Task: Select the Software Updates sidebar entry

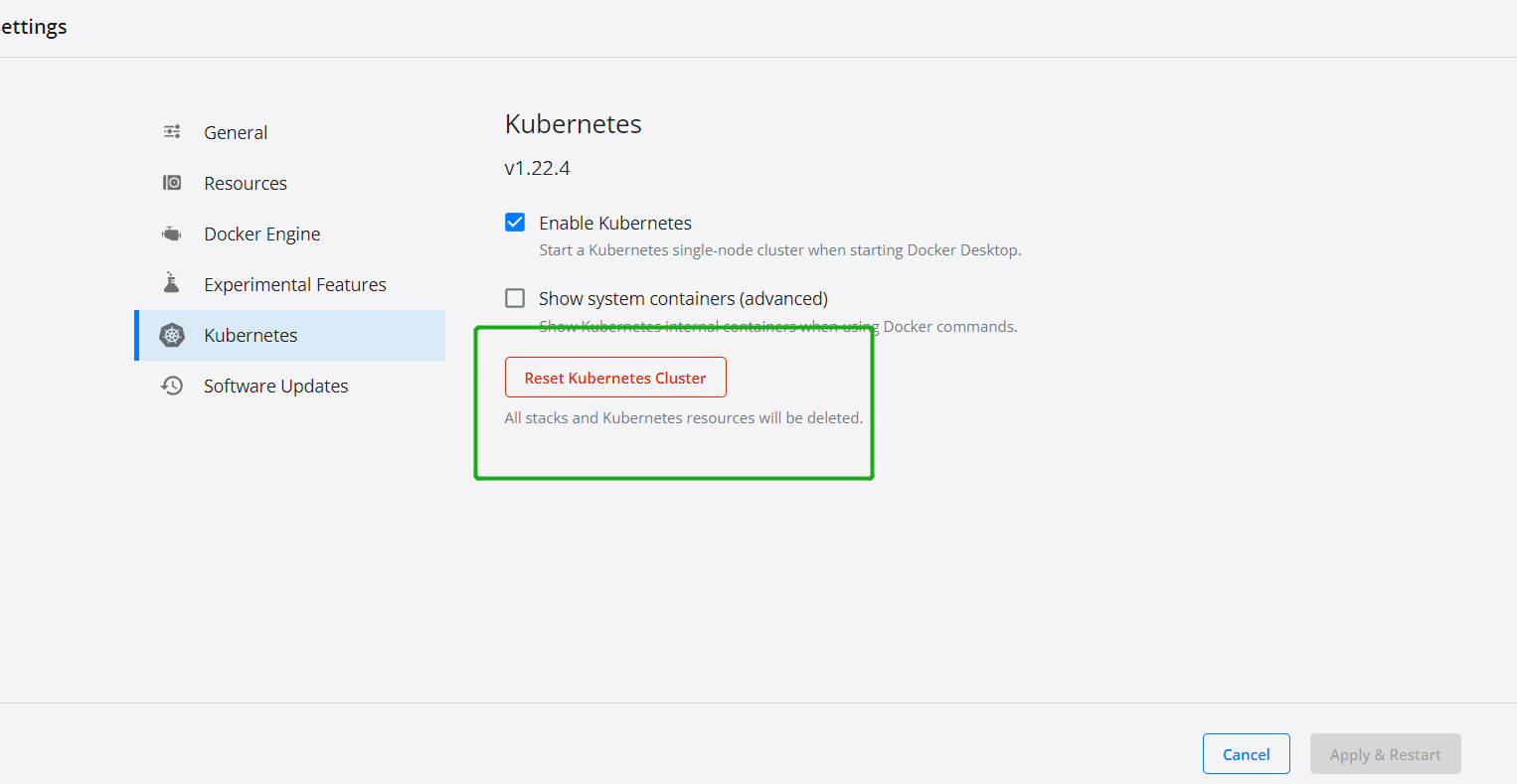Action: coord(275,386)
